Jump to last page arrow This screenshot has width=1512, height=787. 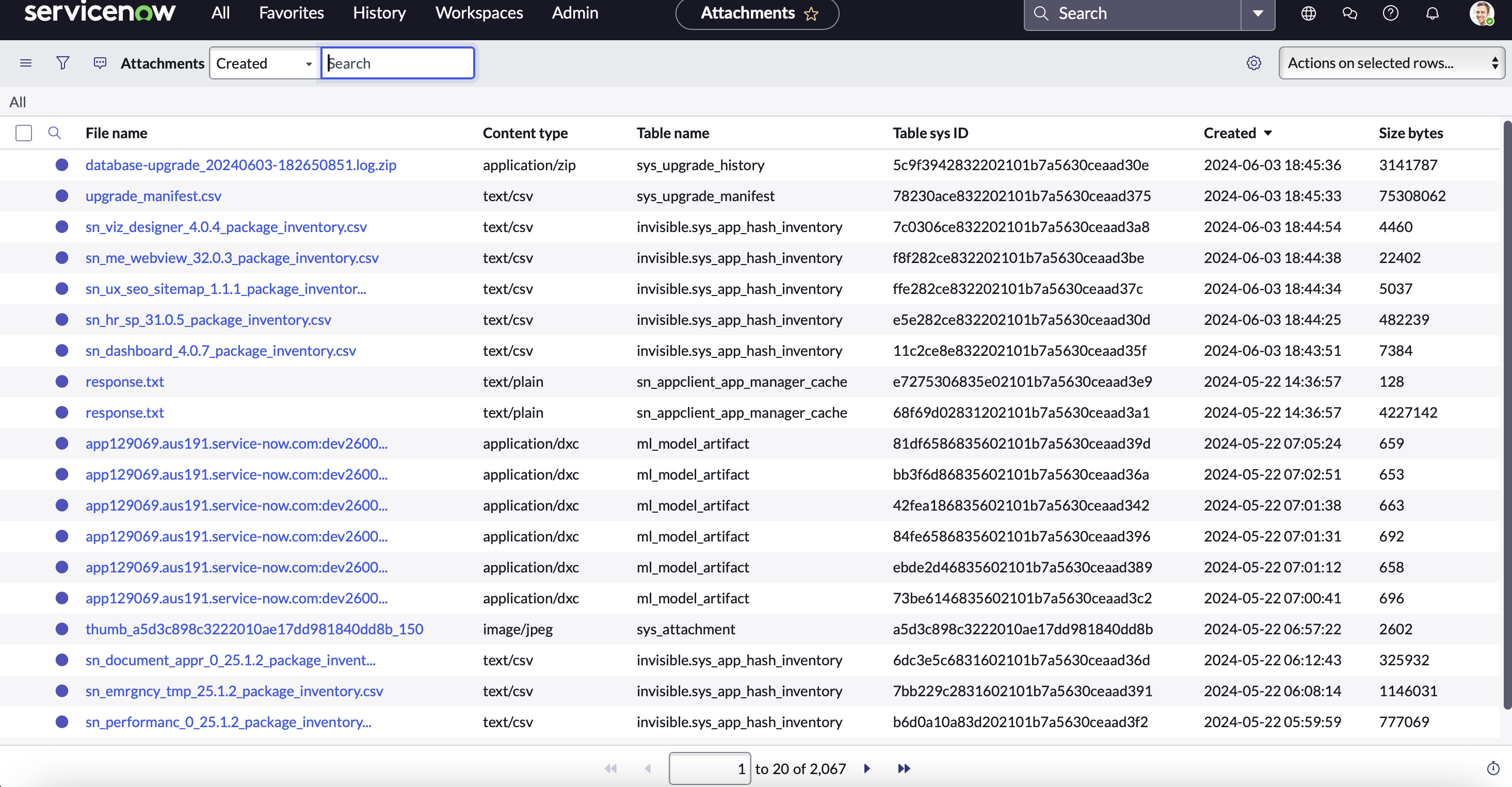(904, 768)
